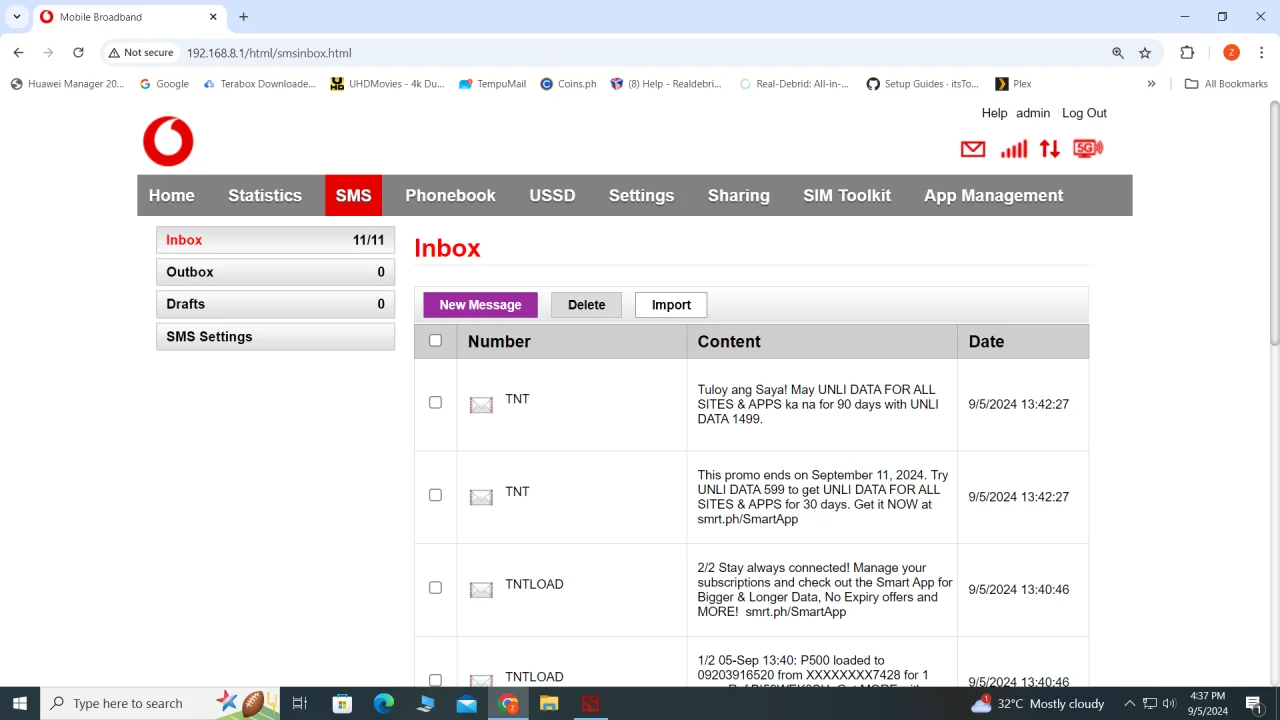Click the browser back arrow
The height and width of the screenshot is (720, 1280).
click(18, 53)
